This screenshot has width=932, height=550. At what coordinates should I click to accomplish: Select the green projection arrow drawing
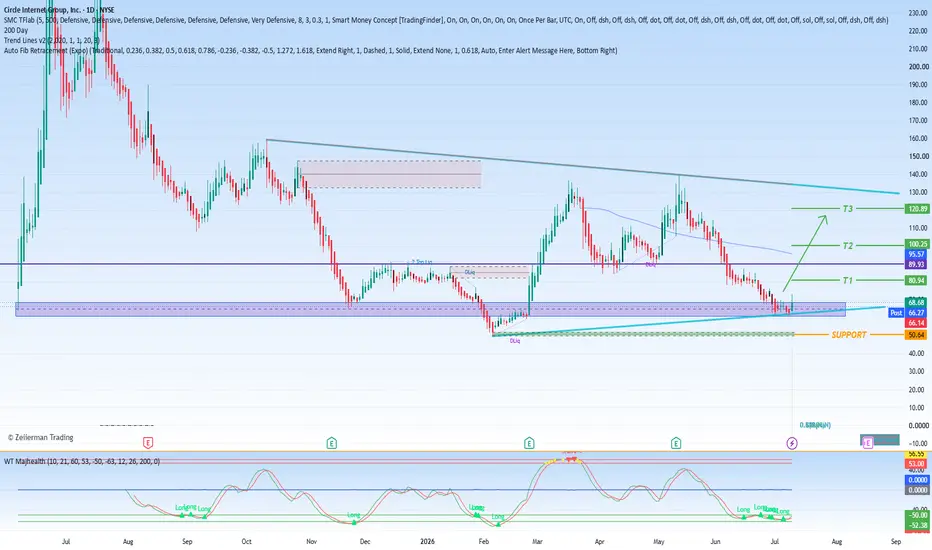(805, 253)
